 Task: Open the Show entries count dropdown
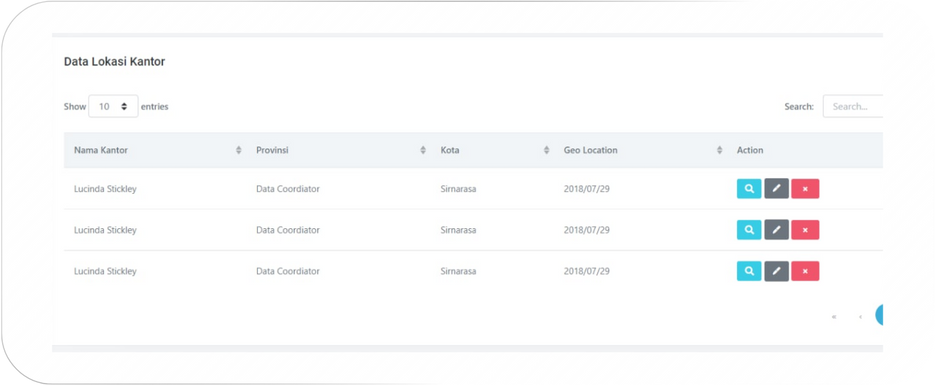tap(113, 107)
